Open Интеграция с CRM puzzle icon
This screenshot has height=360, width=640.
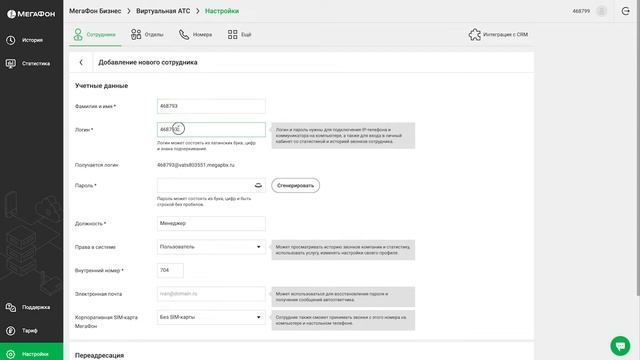tap(475, 35)
